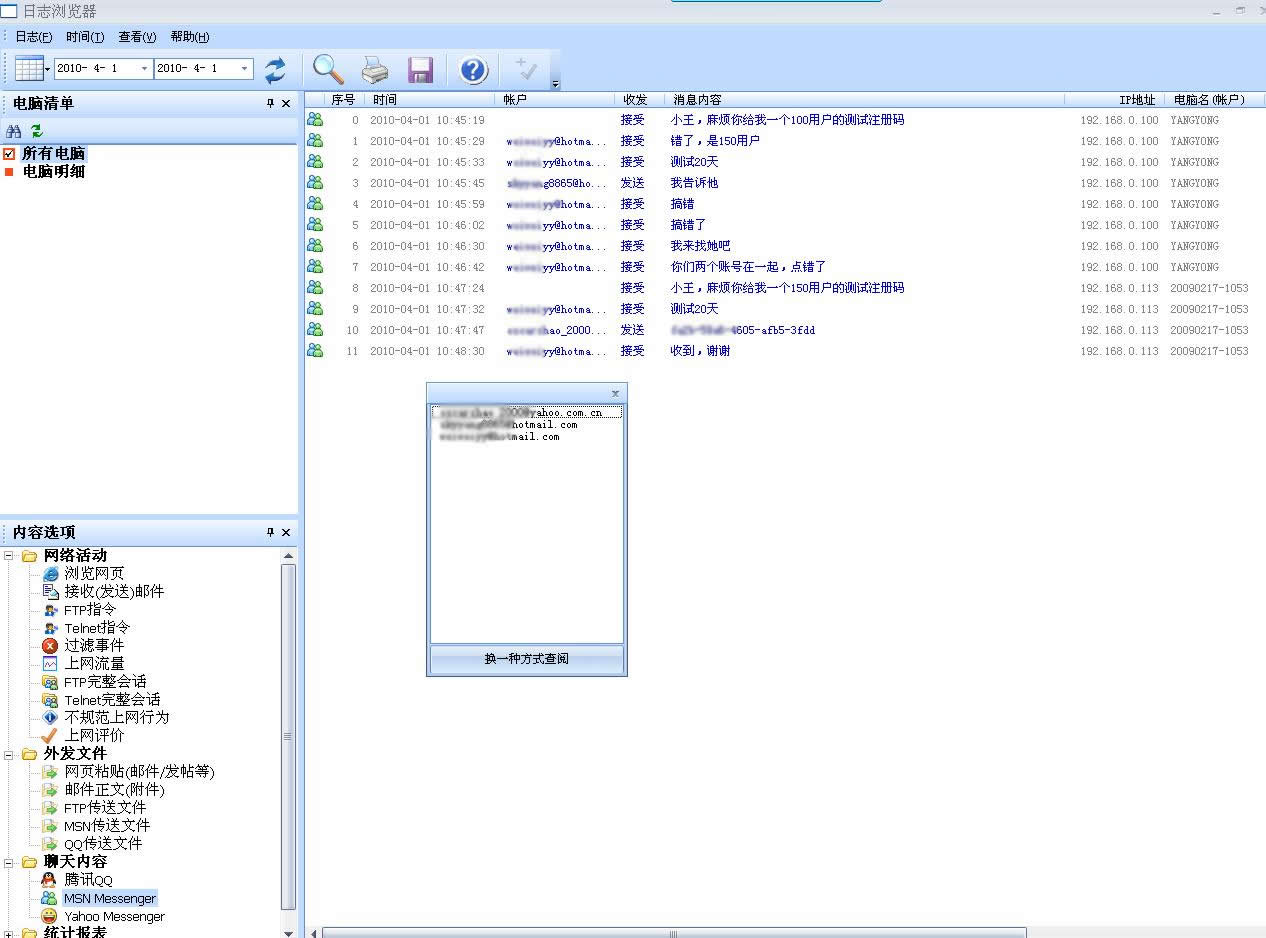
Task: Click message 我告诉他 in row 3
Action: pos(694,183)
